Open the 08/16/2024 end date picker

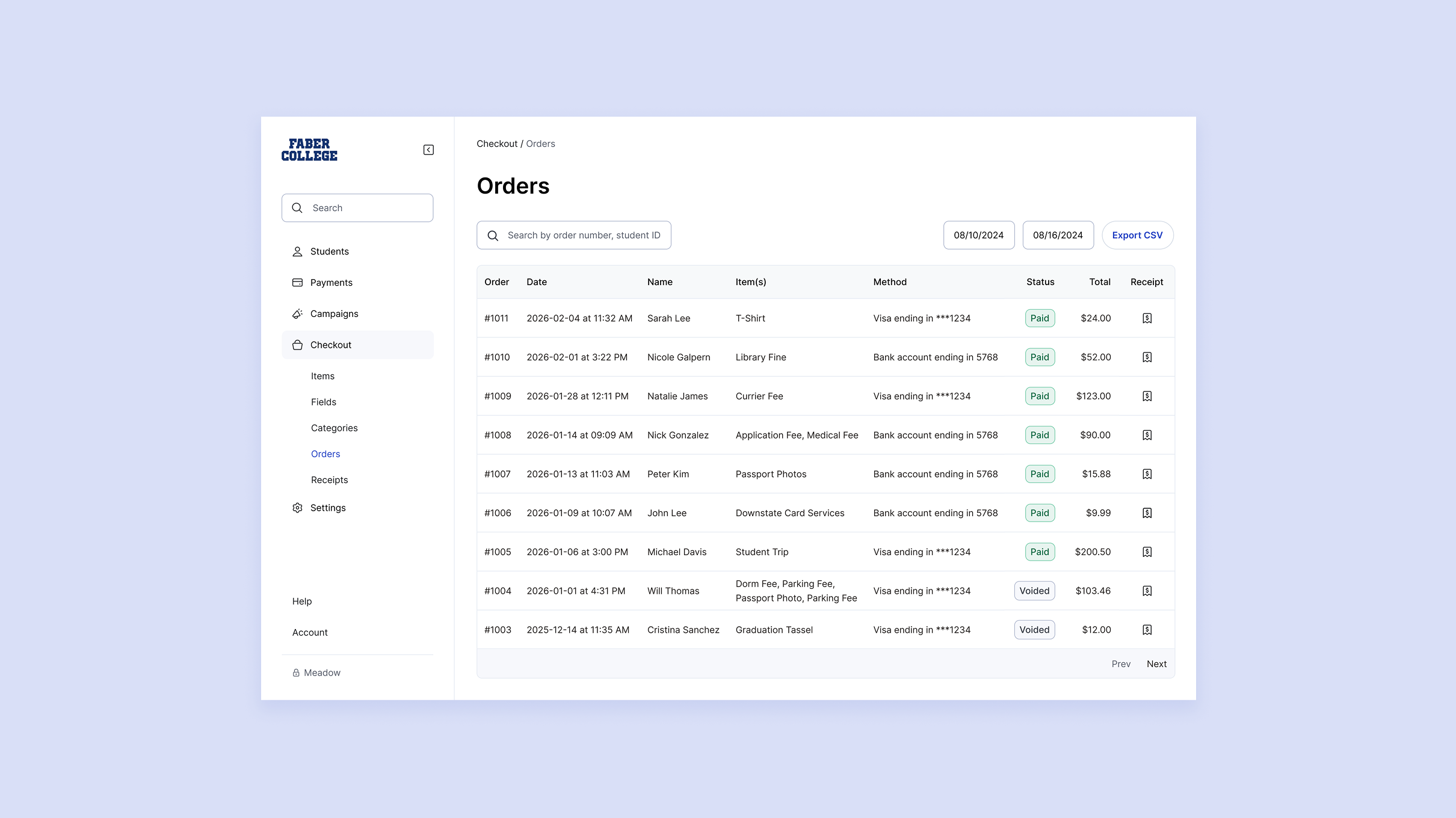1058,235
